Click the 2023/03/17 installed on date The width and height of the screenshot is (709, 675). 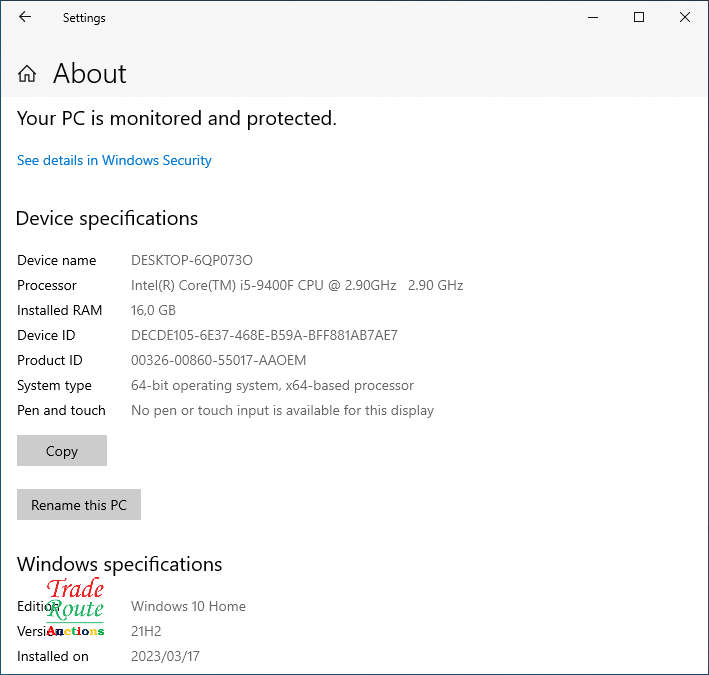(165, 656)
